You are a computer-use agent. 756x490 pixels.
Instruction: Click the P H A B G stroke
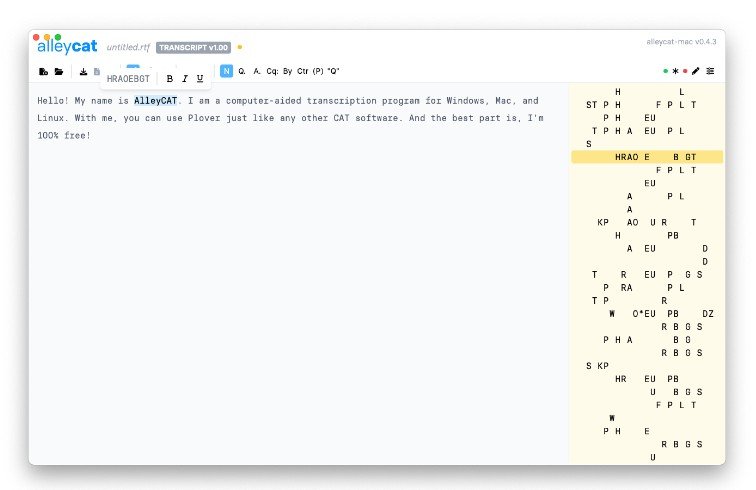(x=647, y=340)
